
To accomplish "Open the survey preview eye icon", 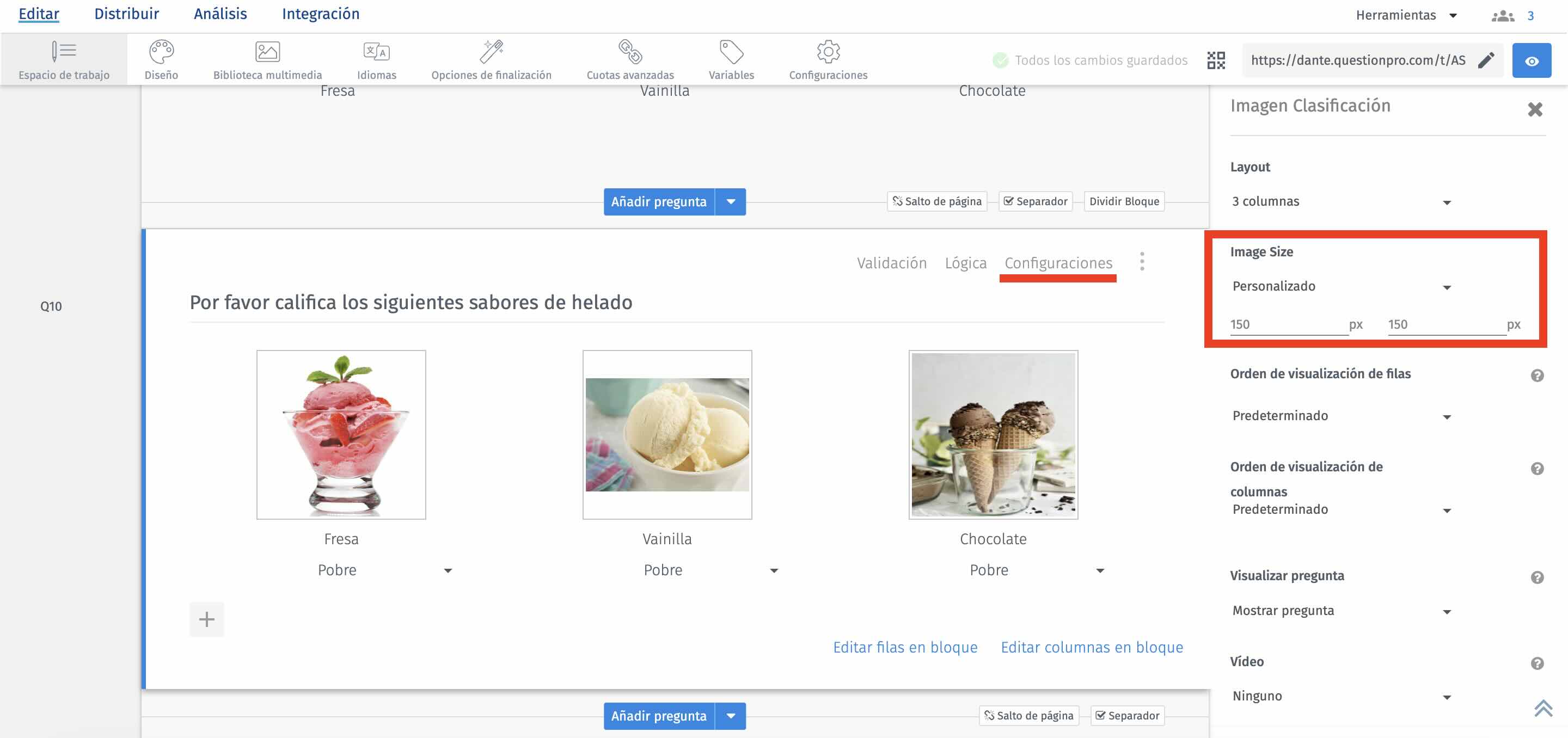I will [1532, 60].
